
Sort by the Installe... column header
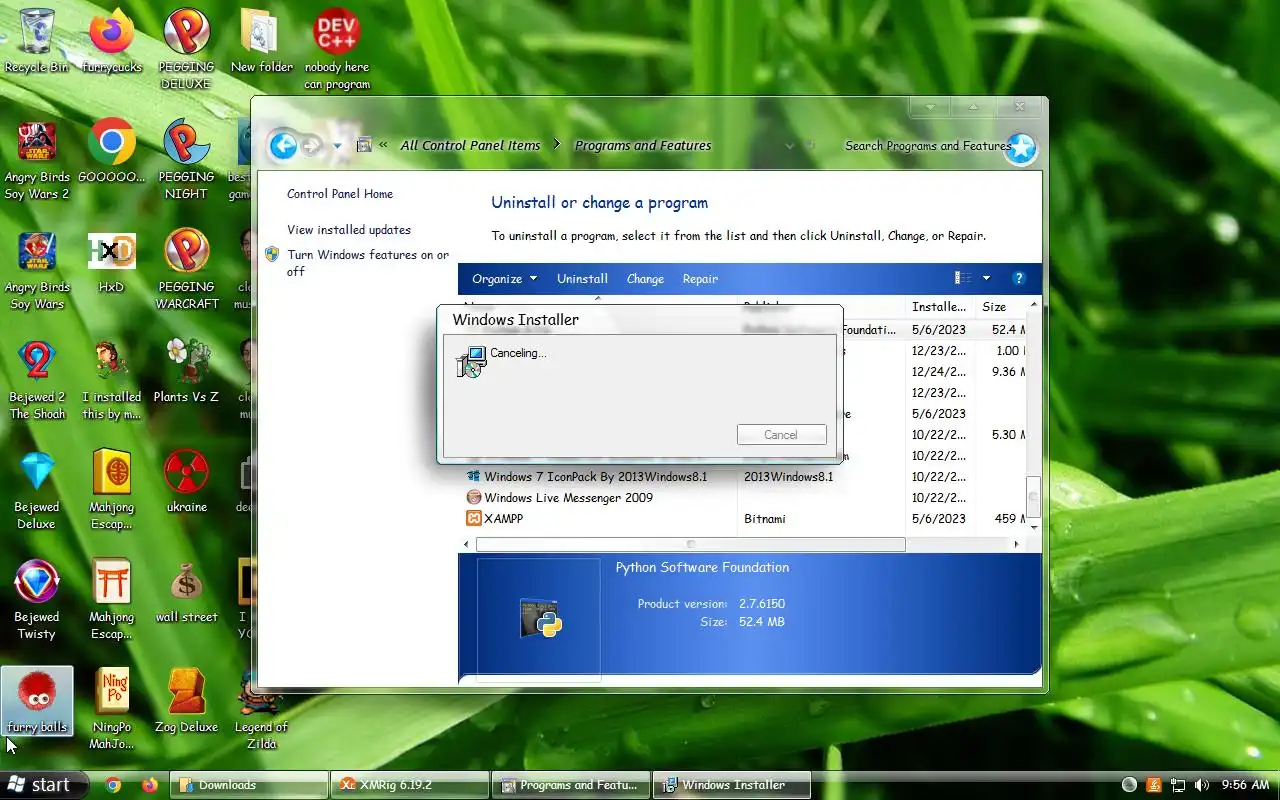tap(940, 307)
